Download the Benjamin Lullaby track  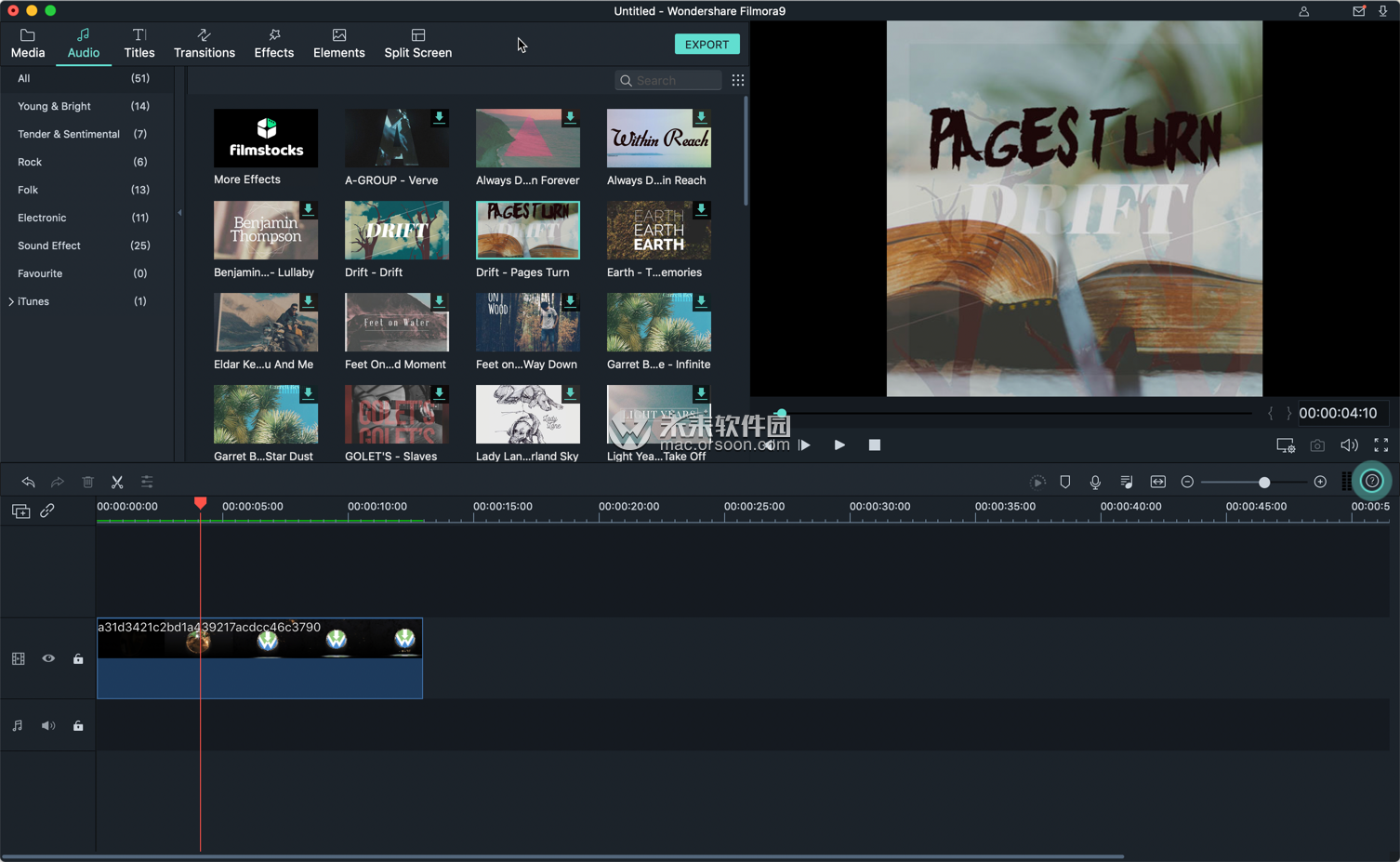pyautogui.click(x=308, y=210)
